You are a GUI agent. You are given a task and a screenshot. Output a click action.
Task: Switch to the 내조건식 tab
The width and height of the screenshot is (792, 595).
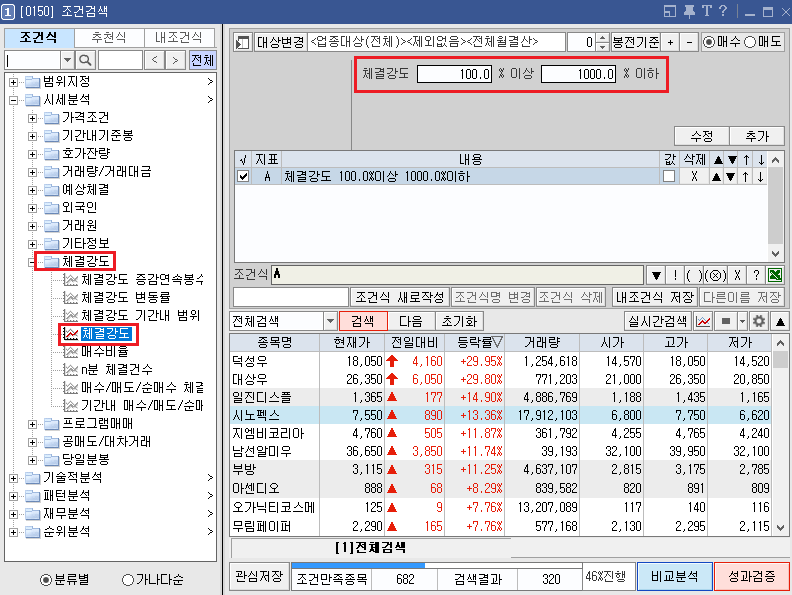pos(178,38)
